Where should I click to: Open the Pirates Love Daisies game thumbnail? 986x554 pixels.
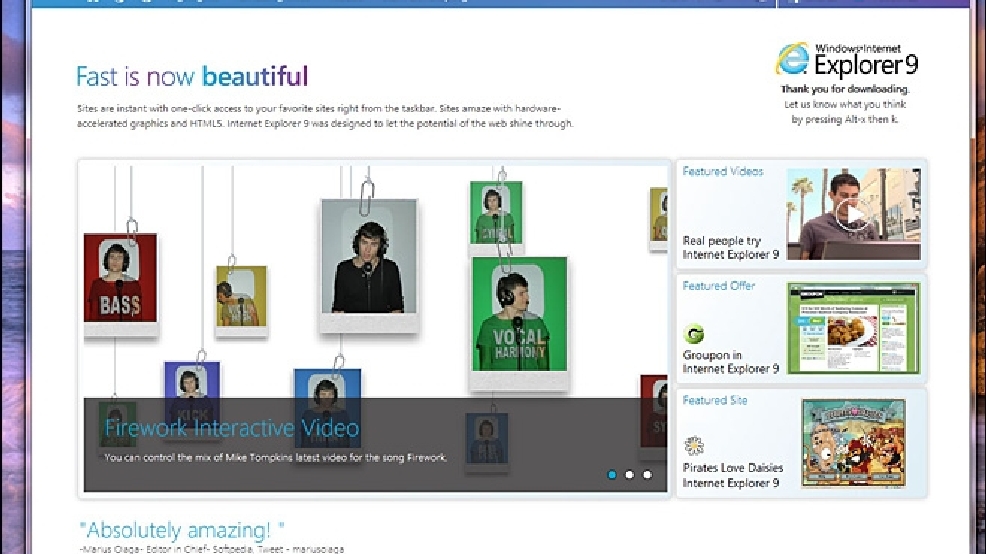click(853, 443)
